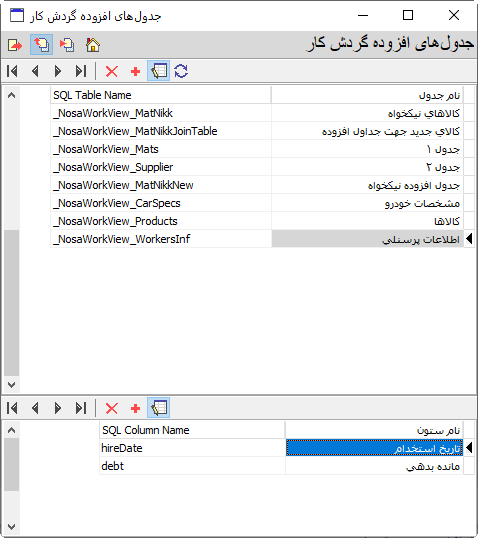Delete column with lower red X

pos(112,408)
